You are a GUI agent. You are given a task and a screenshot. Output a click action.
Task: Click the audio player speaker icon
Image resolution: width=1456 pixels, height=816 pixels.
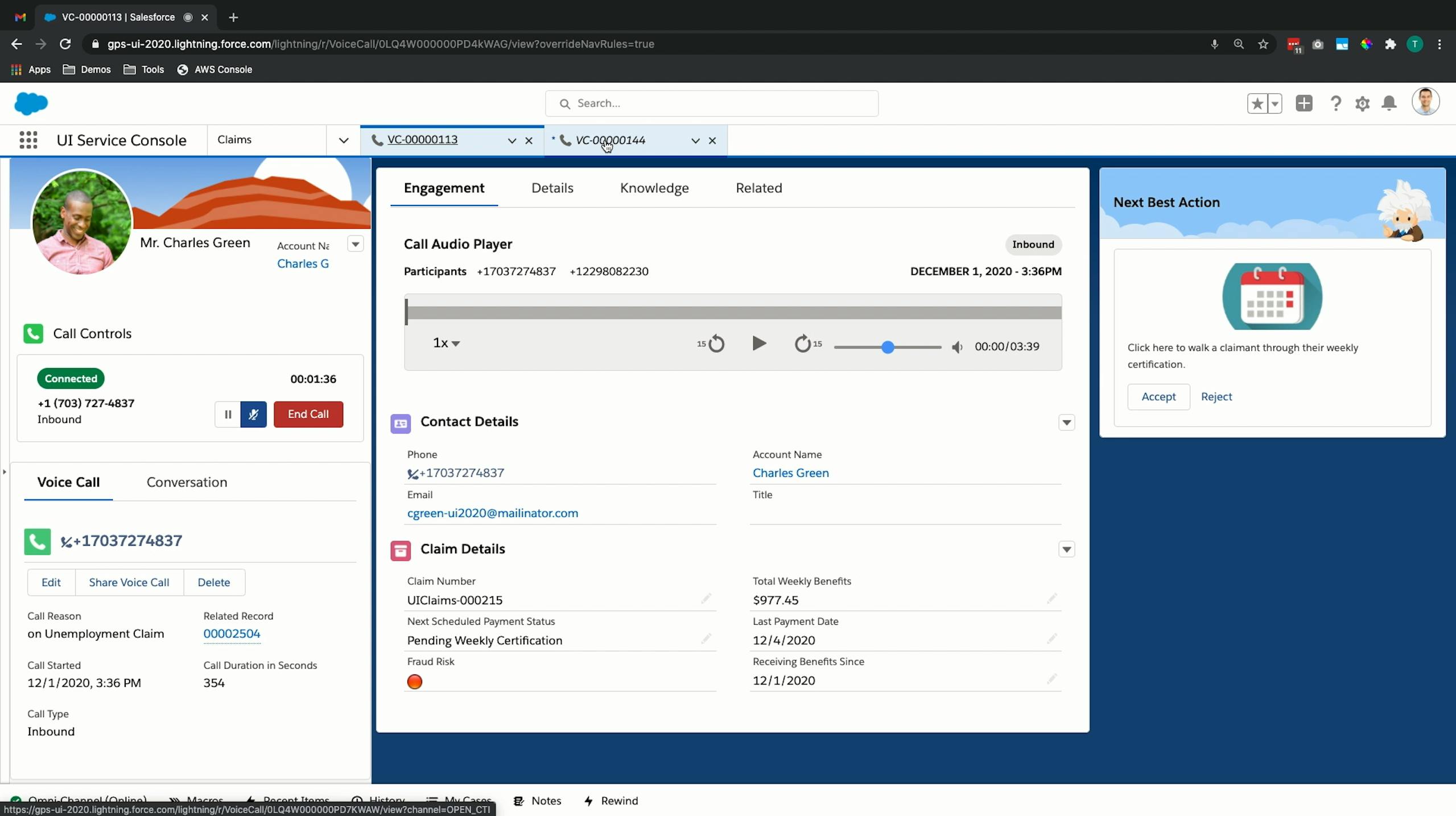pos(957,347)
